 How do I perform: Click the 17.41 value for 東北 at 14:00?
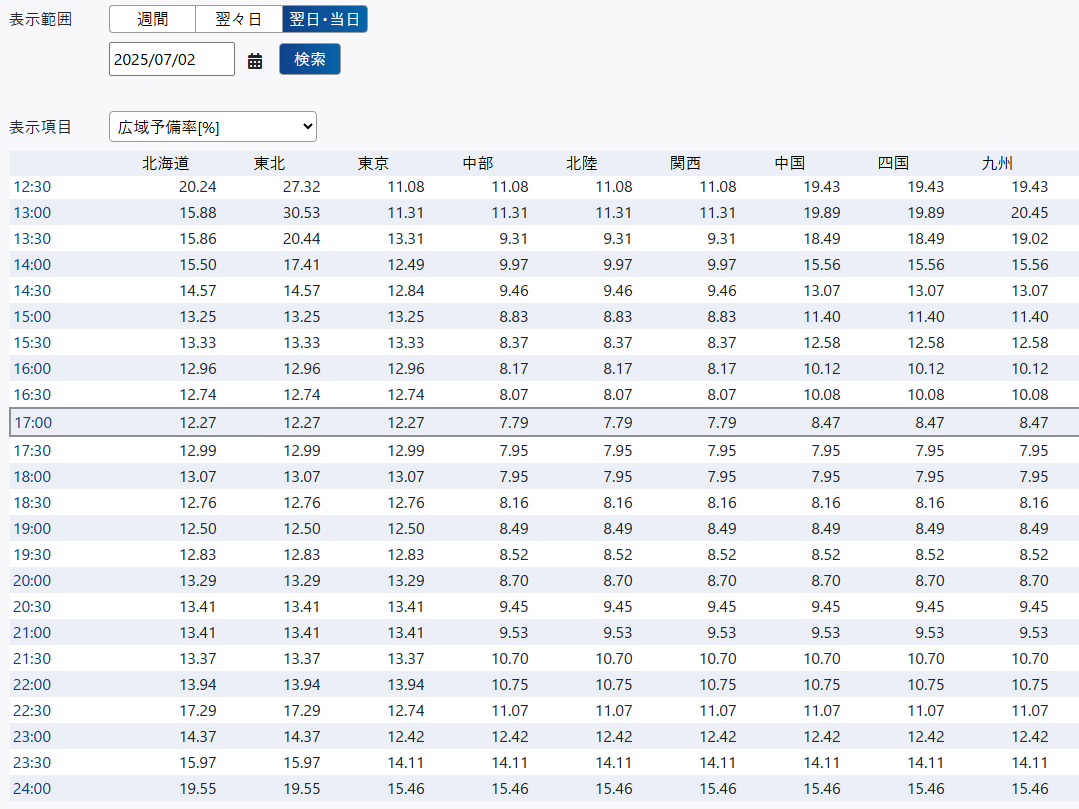(301, 265)
